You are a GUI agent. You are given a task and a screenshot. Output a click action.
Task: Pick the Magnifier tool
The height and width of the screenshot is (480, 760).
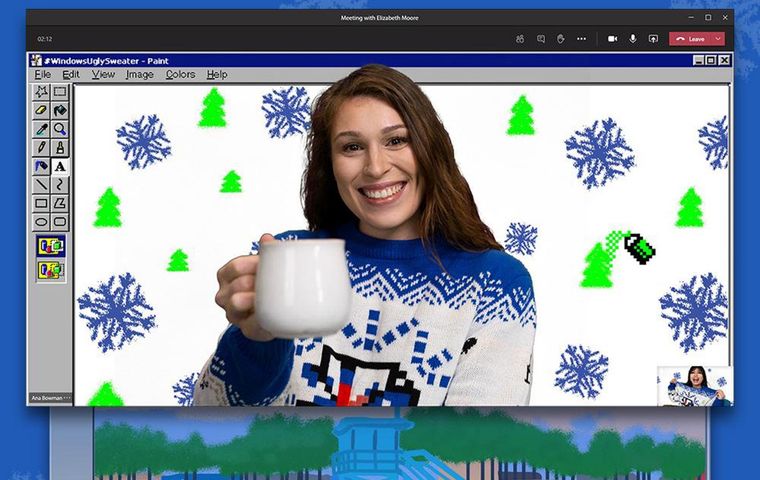60,129
